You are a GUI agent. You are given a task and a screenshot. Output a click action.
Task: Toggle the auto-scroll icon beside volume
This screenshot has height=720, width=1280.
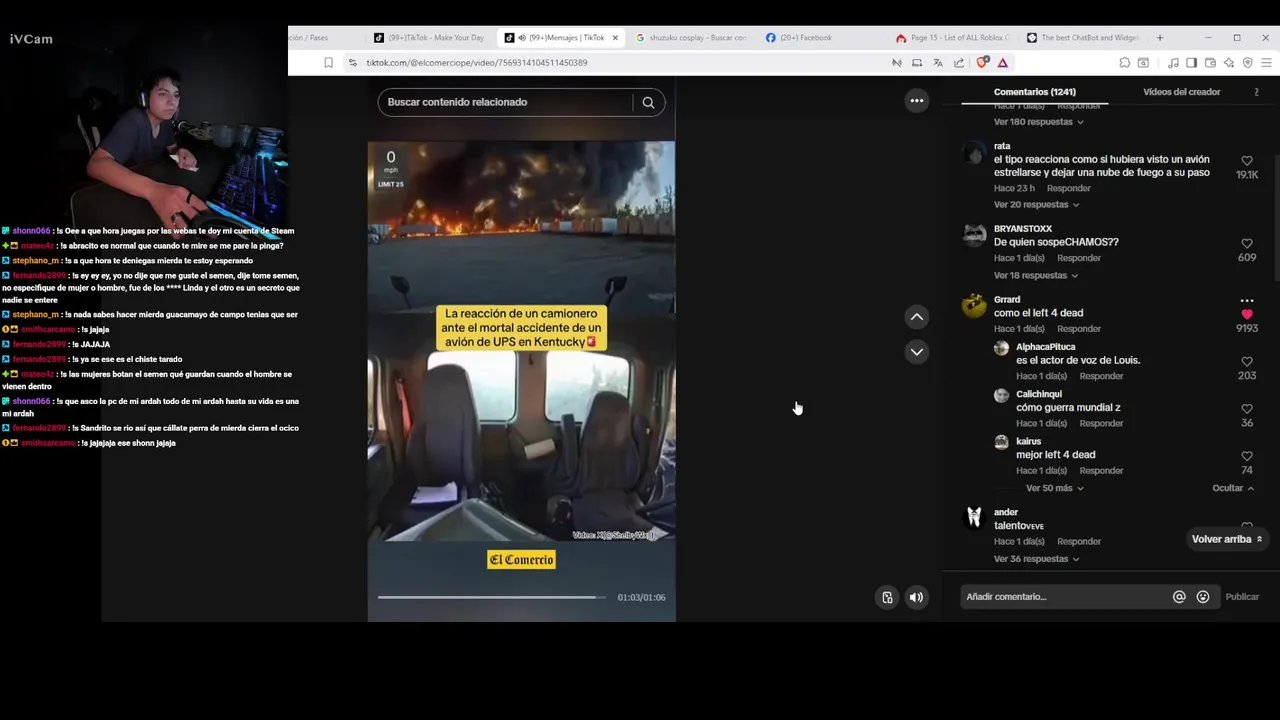click(x=887, y=597)
